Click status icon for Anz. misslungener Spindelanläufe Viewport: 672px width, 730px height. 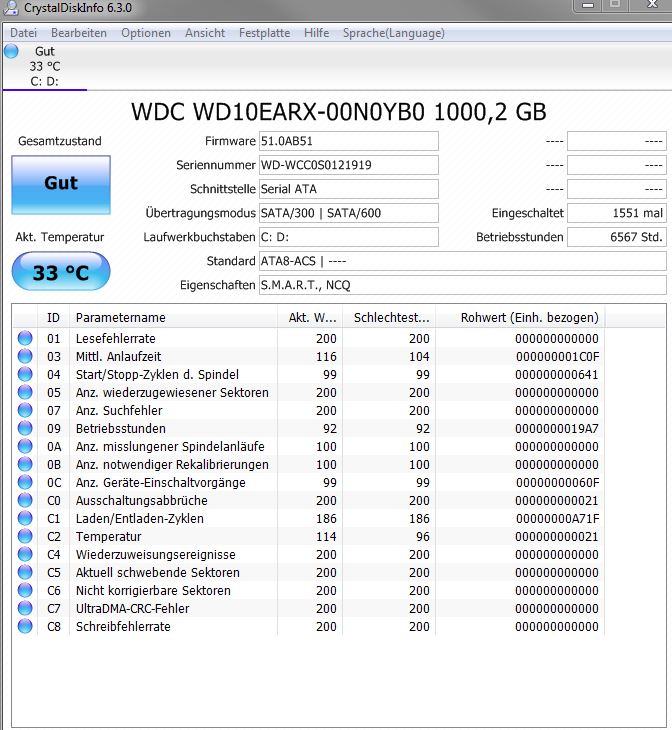[x=25, y=446]
